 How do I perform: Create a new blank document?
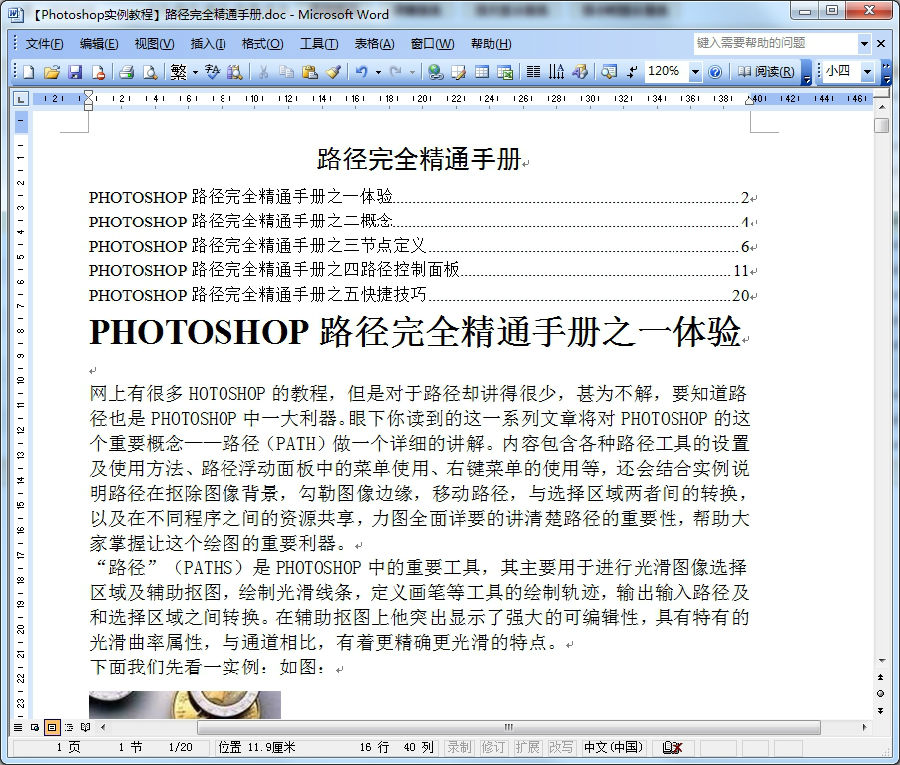point(29,72)
